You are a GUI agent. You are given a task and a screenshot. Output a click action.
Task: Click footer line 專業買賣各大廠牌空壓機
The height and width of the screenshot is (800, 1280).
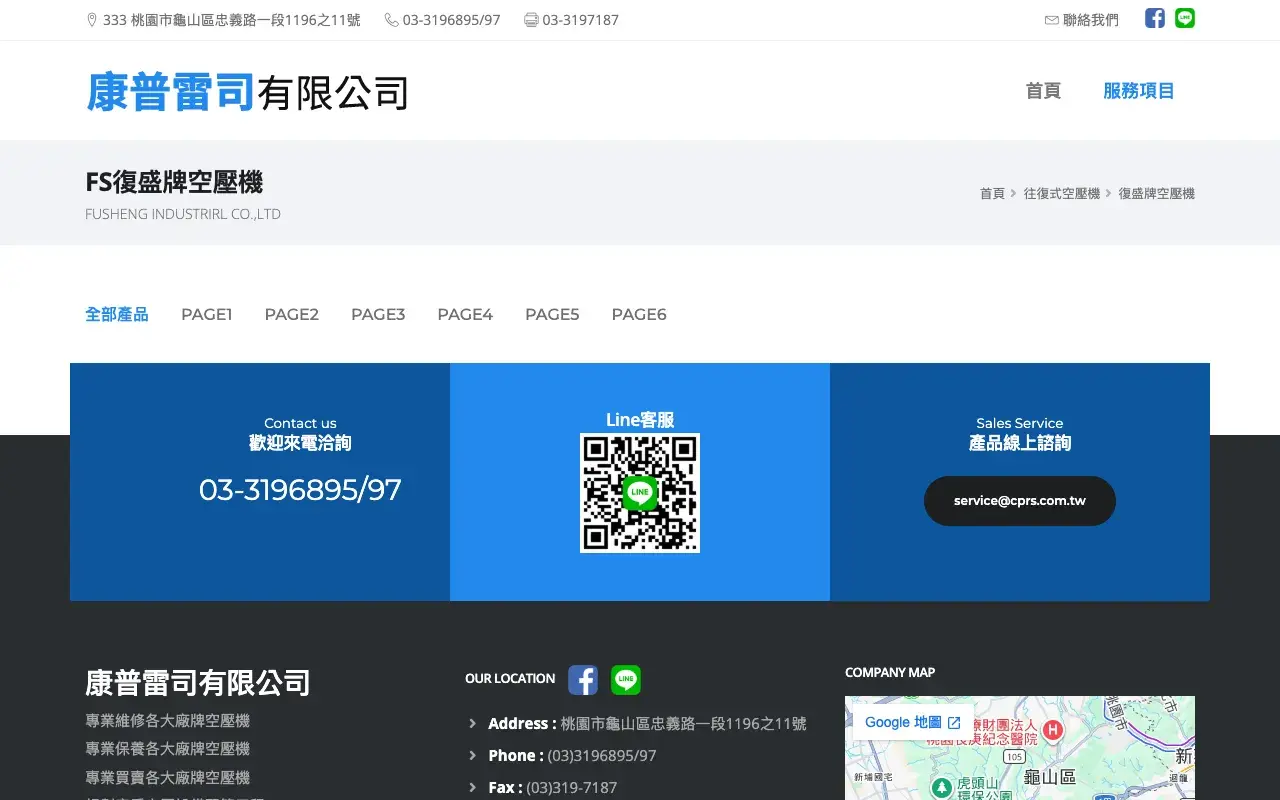[167, 777]
